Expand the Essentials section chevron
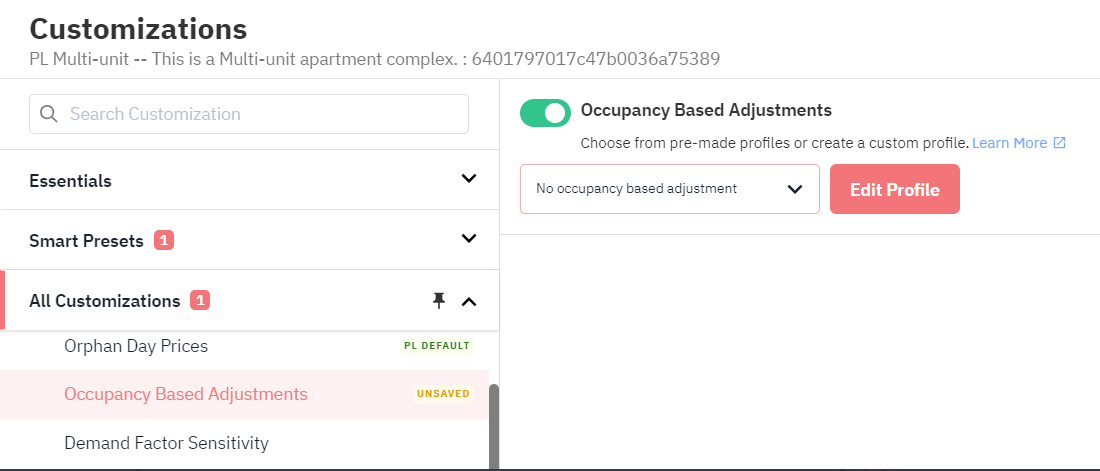The width and height of the screenshot is (1100, 471). 469,178
